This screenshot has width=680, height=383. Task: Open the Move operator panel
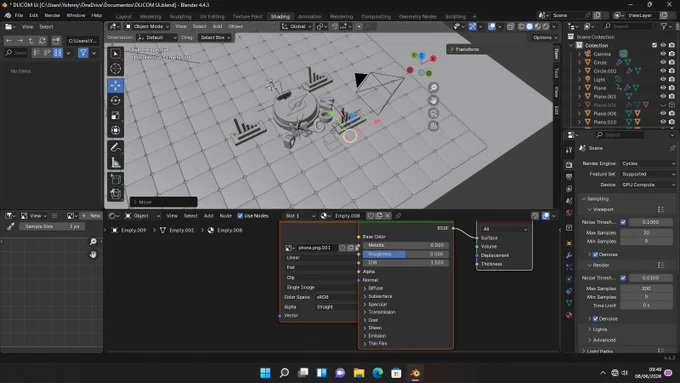pos(163,202)
